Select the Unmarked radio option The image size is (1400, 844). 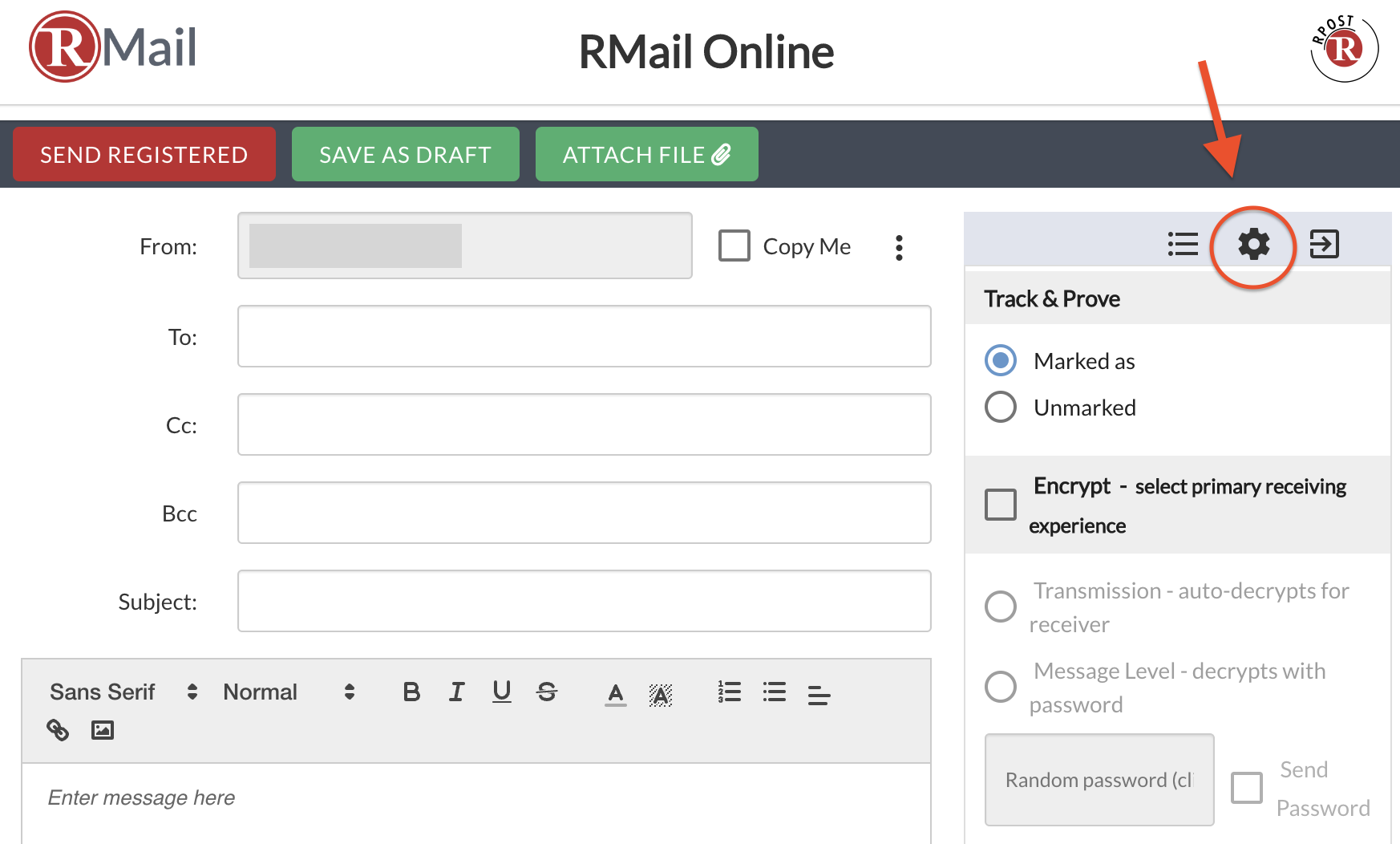[x=1001, y=407]
